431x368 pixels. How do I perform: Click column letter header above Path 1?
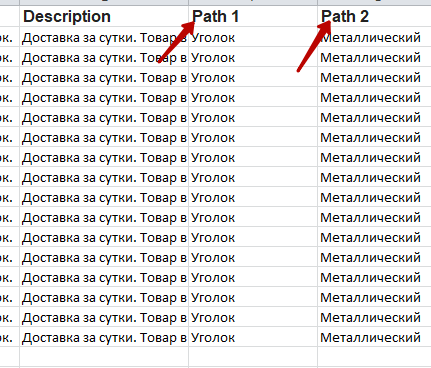[x=253, y=2]
